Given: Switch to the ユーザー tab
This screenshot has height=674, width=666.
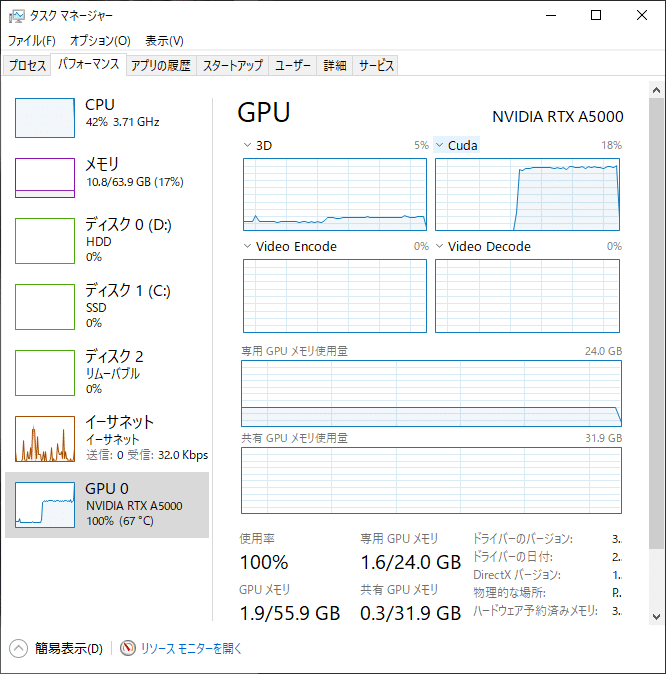Looking at the screenshot, I should (292, 65).
